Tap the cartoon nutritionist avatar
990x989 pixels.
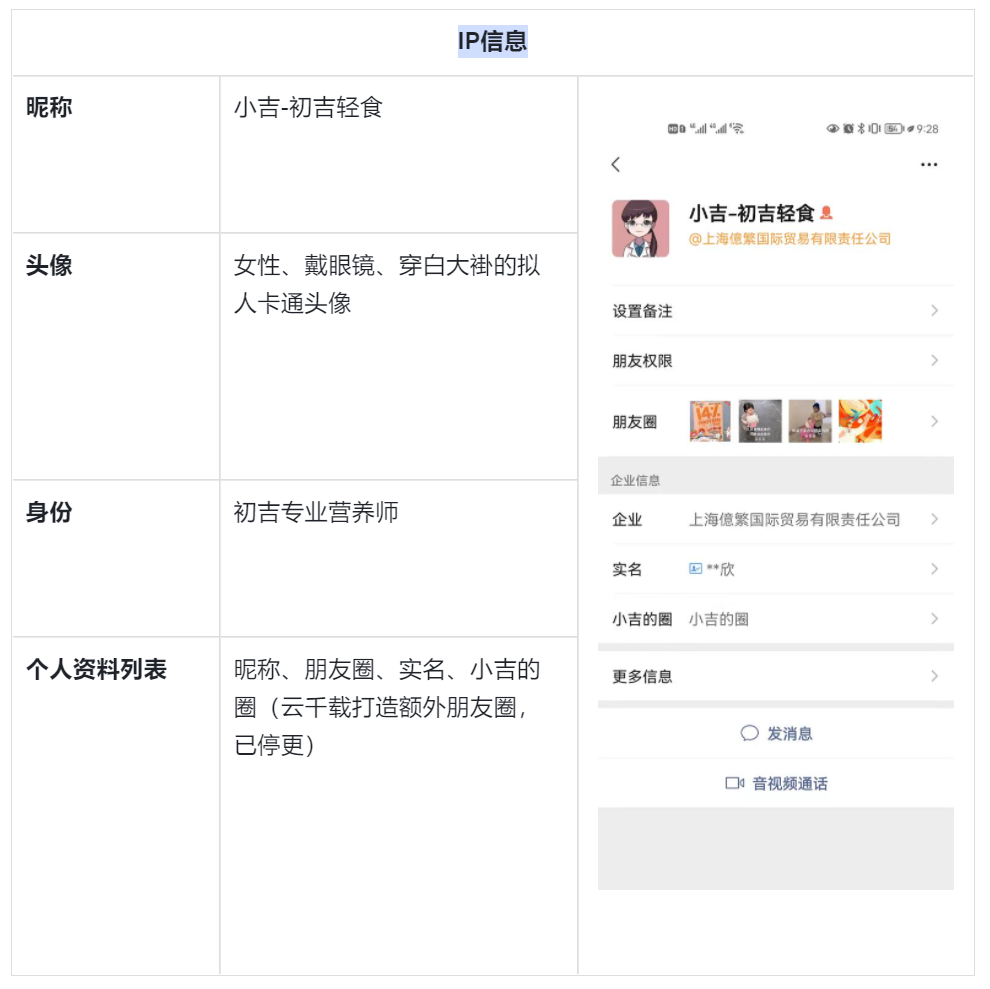[641, 228]
